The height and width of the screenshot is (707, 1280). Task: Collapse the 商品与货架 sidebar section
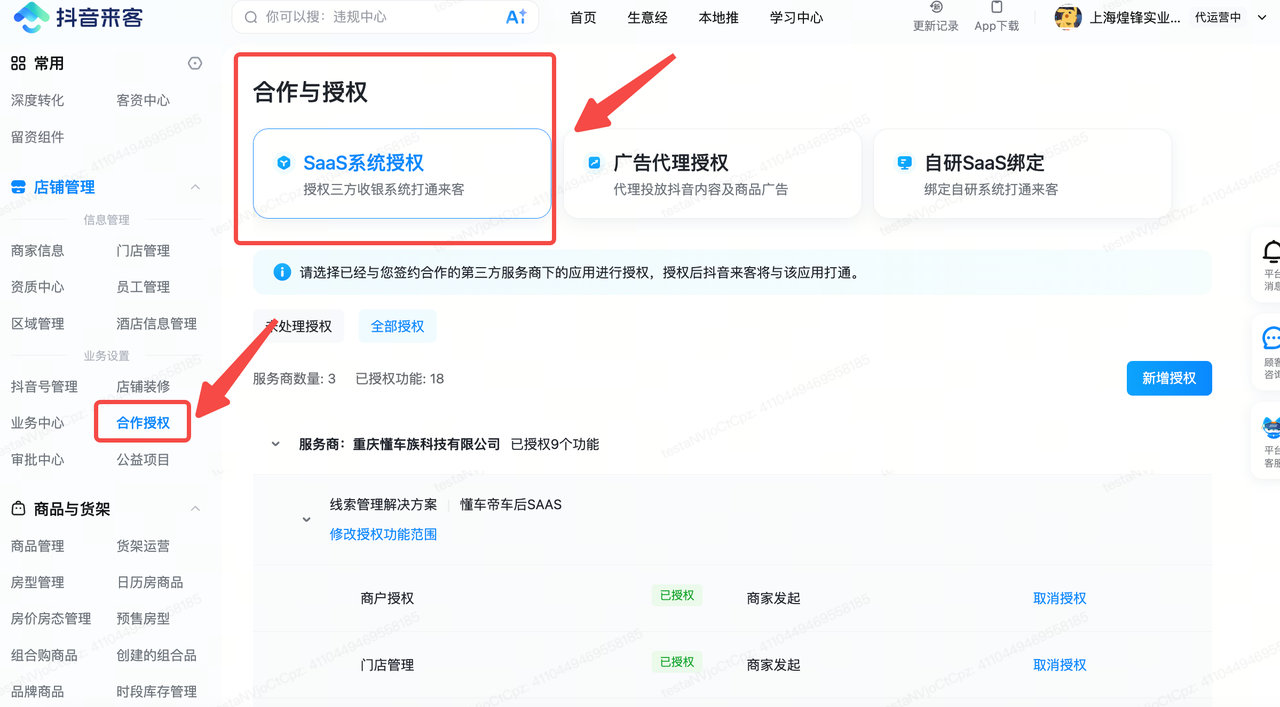195,509
